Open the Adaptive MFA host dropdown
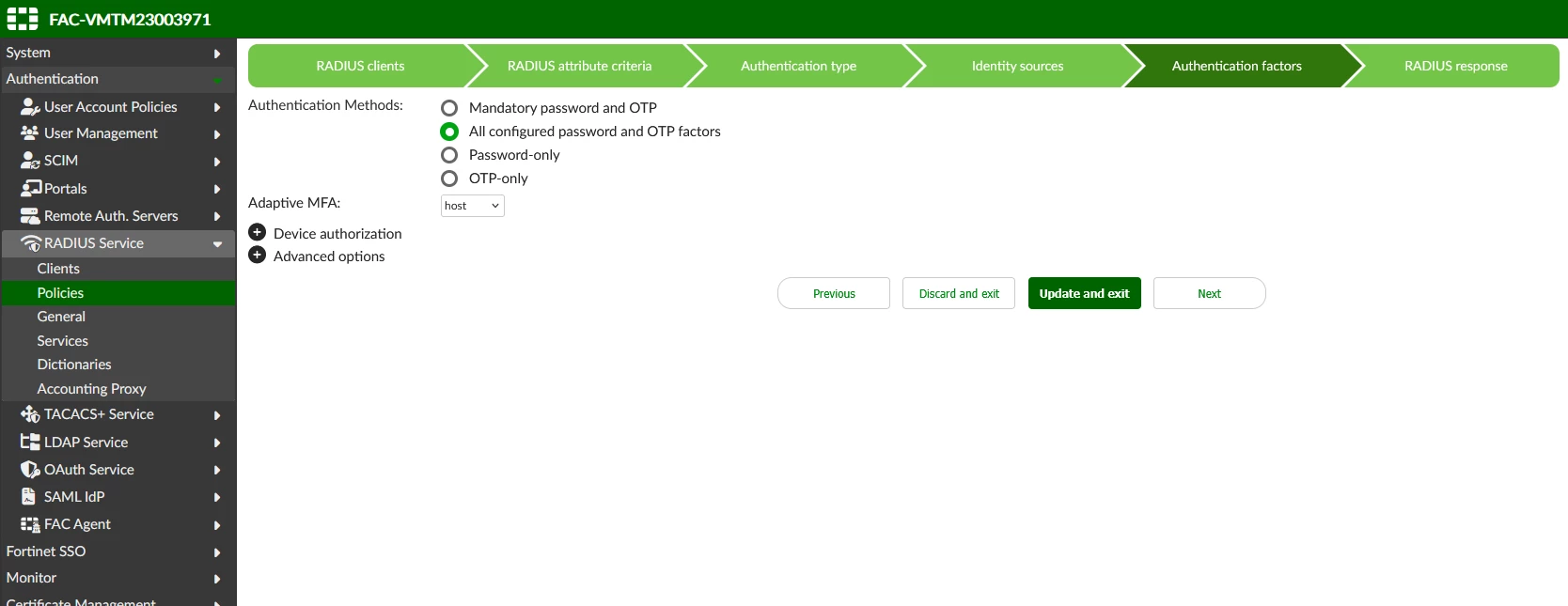The width and height of the screenshot is (1568, 606). [473, 206]
